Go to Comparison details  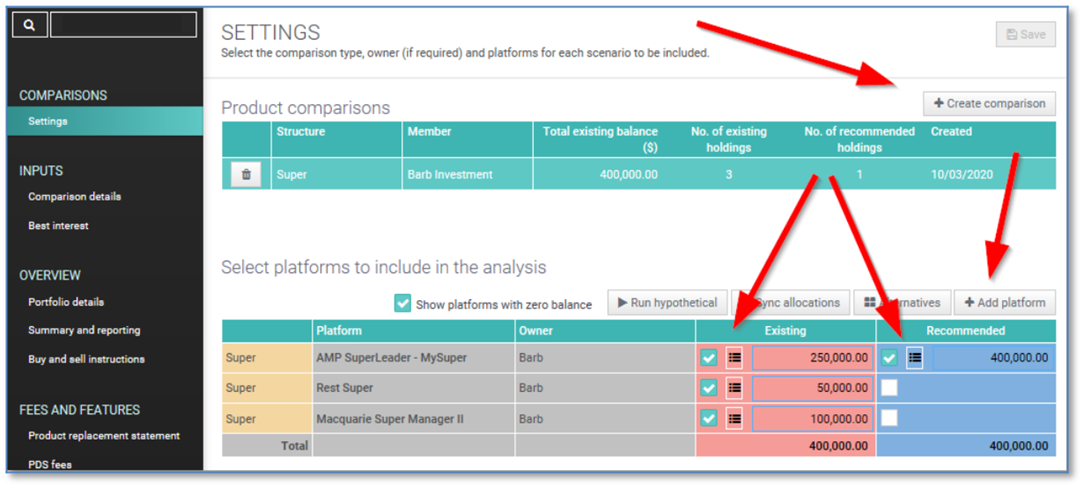pyautogui.click(x=75, y=196)
